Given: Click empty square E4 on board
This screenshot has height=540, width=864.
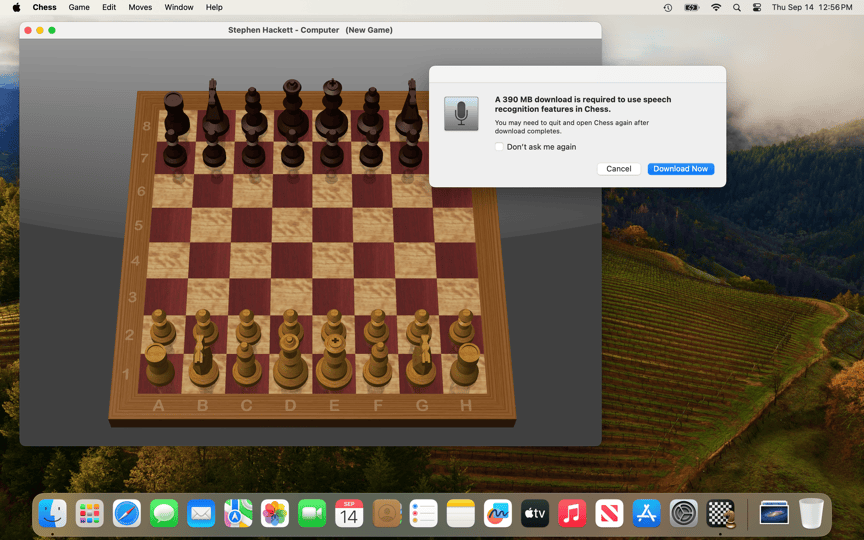Looking at the screenshot, I should 332,260.
